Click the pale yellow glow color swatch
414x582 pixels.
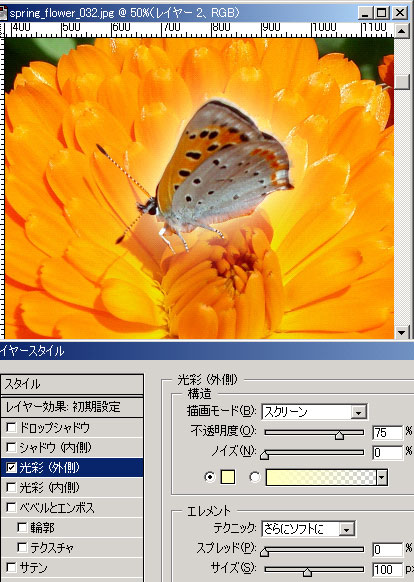228,477
